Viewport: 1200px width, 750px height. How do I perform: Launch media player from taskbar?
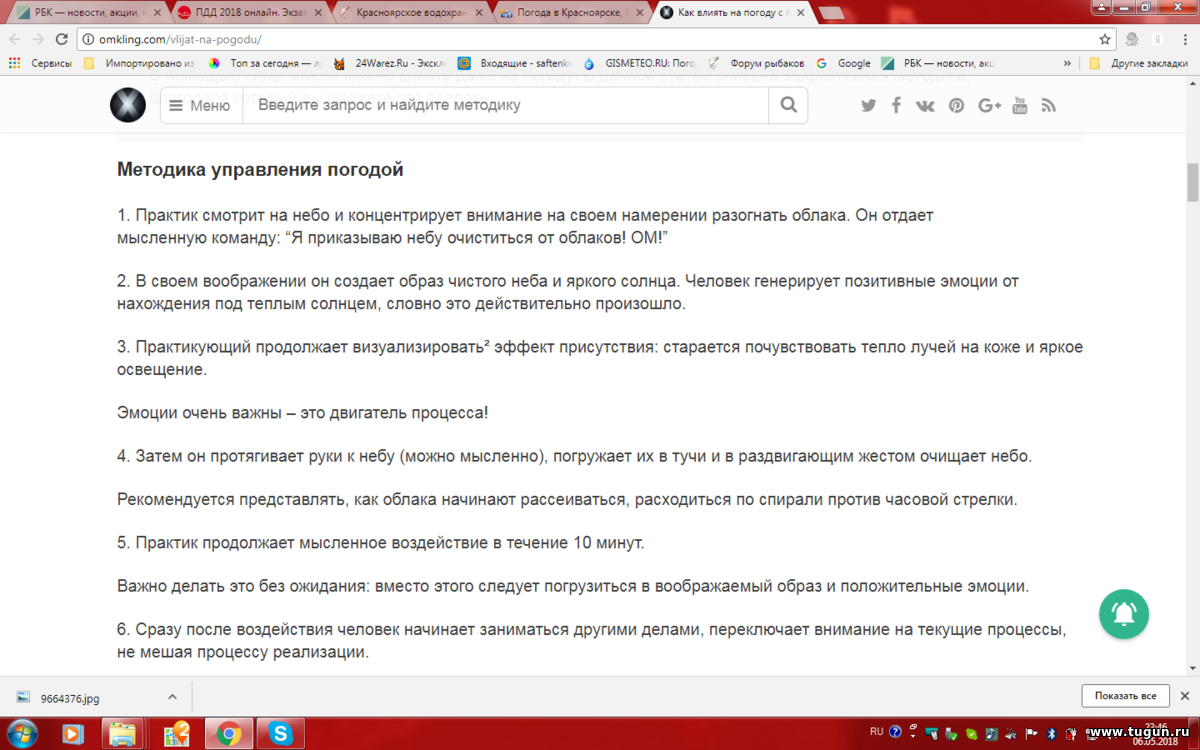[72, 734]
